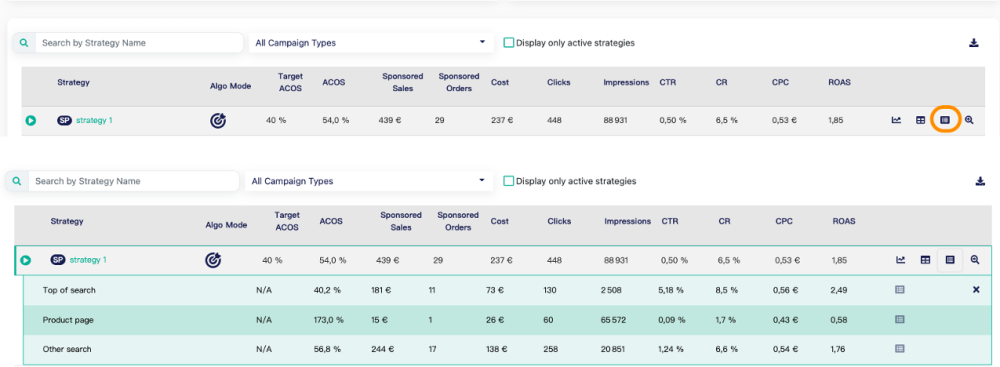
Task: Click the list icon in the Top of search row
Action: [x=899, y=290]
